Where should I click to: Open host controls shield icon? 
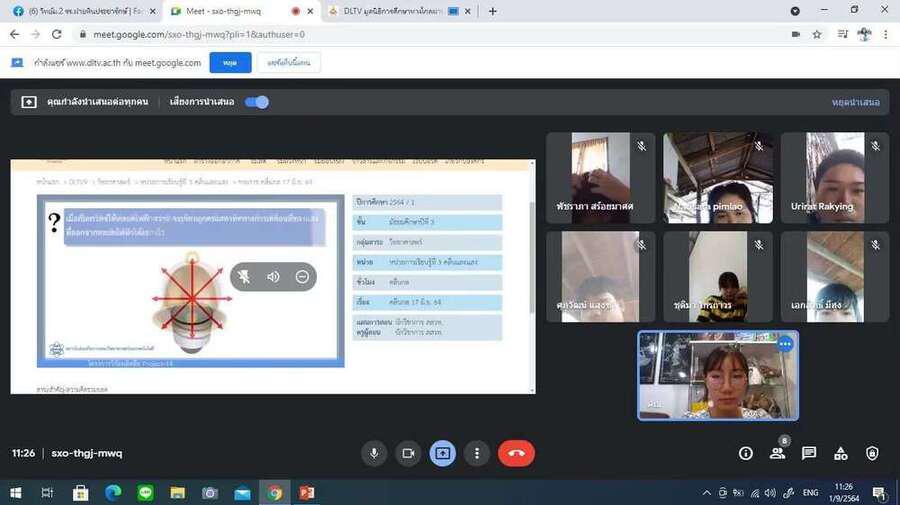pyautogui.click(x=872, y=453)
